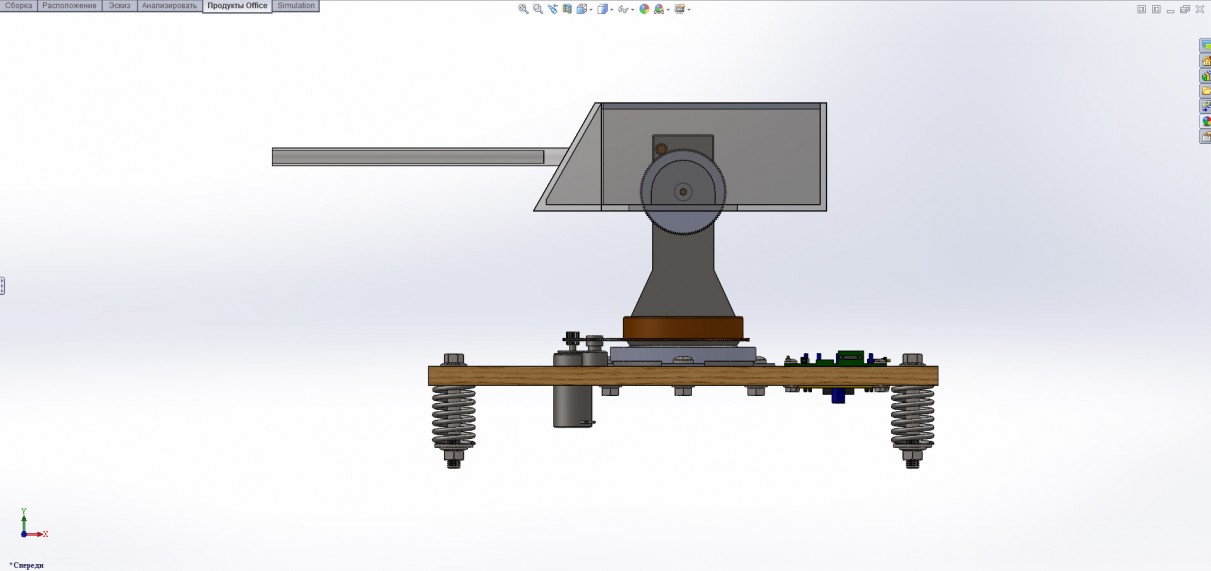Viewport: 1211px width, 571px height.
Task: Click the Section View icon
Action: tap(567, 9)
